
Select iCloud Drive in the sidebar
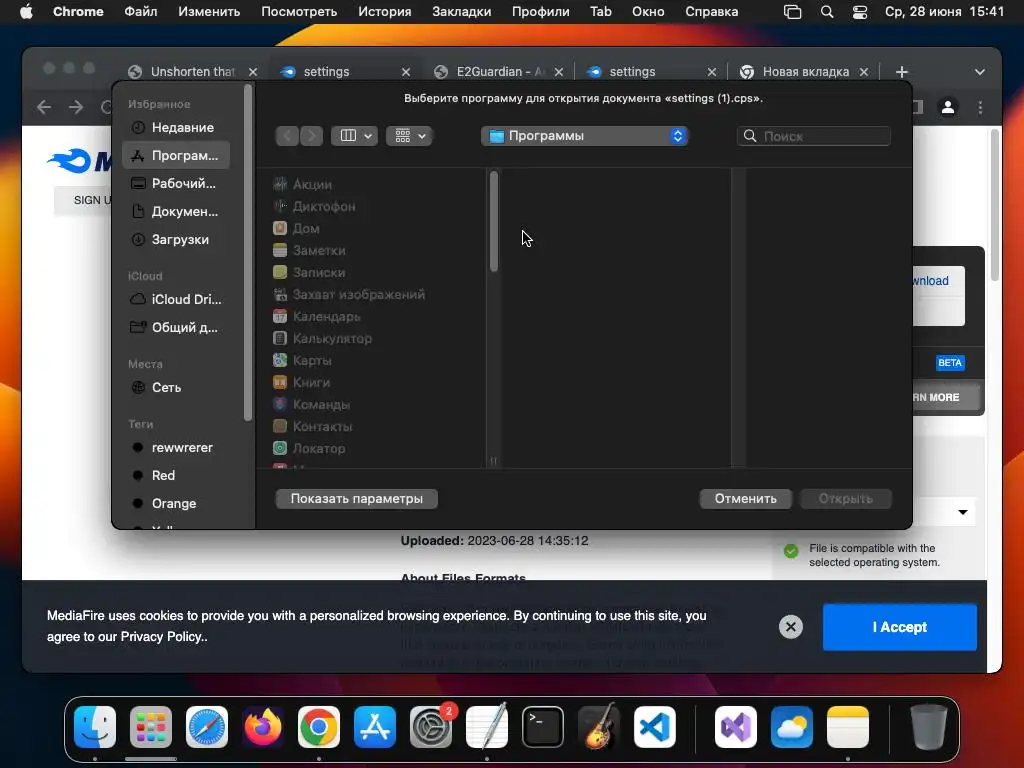coord(176,300)
